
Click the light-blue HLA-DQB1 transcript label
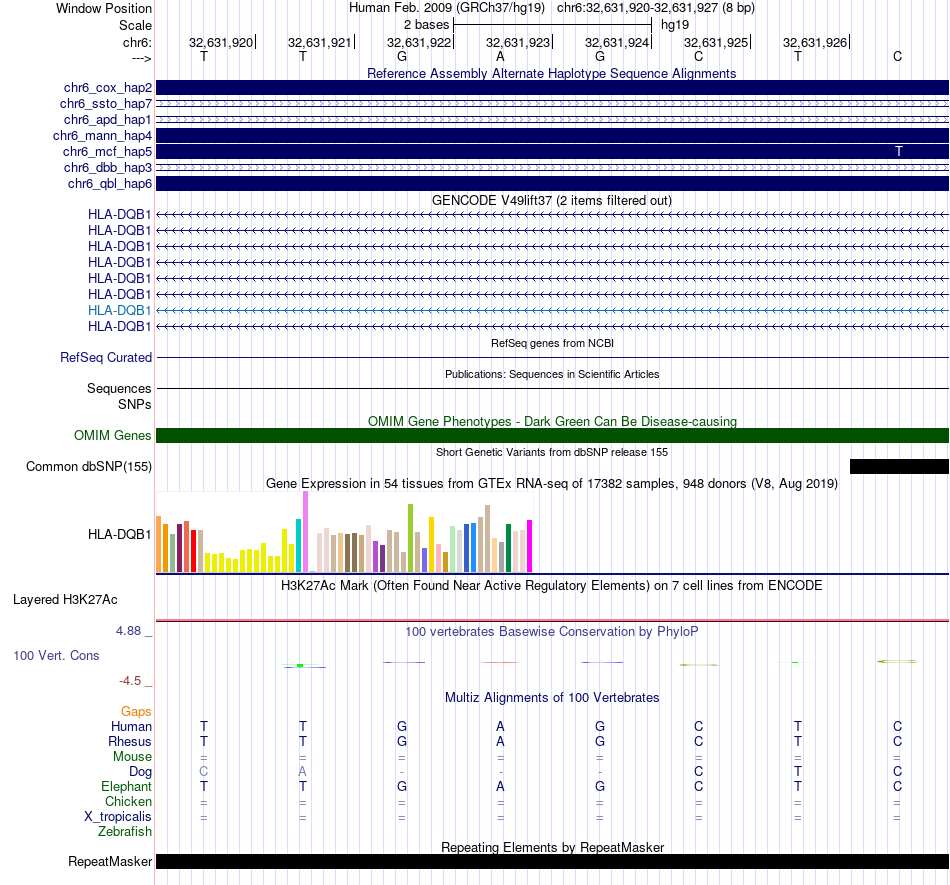[x=119, y=310]
